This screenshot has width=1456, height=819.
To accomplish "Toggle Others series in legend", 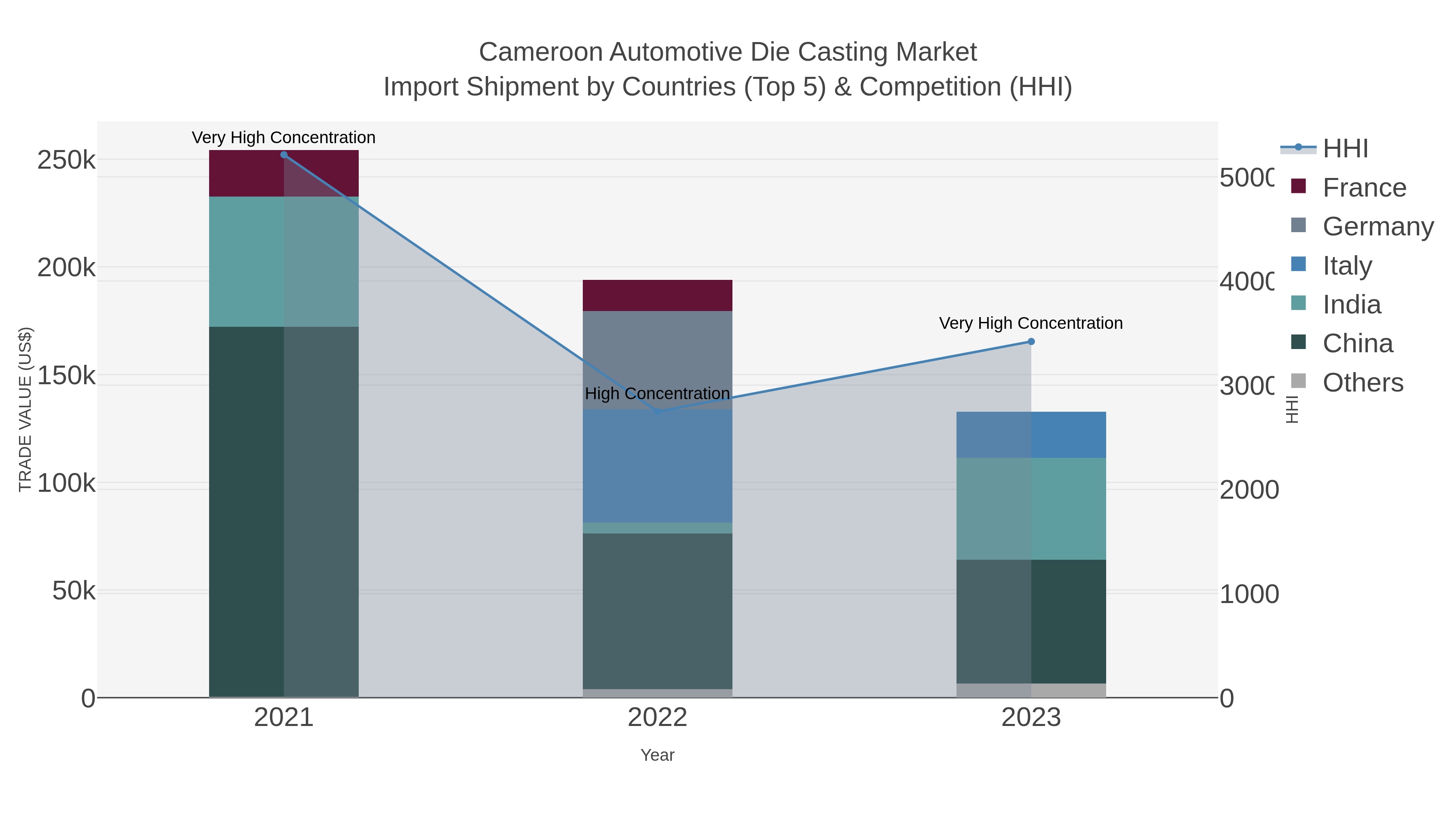I will 1347,383.
